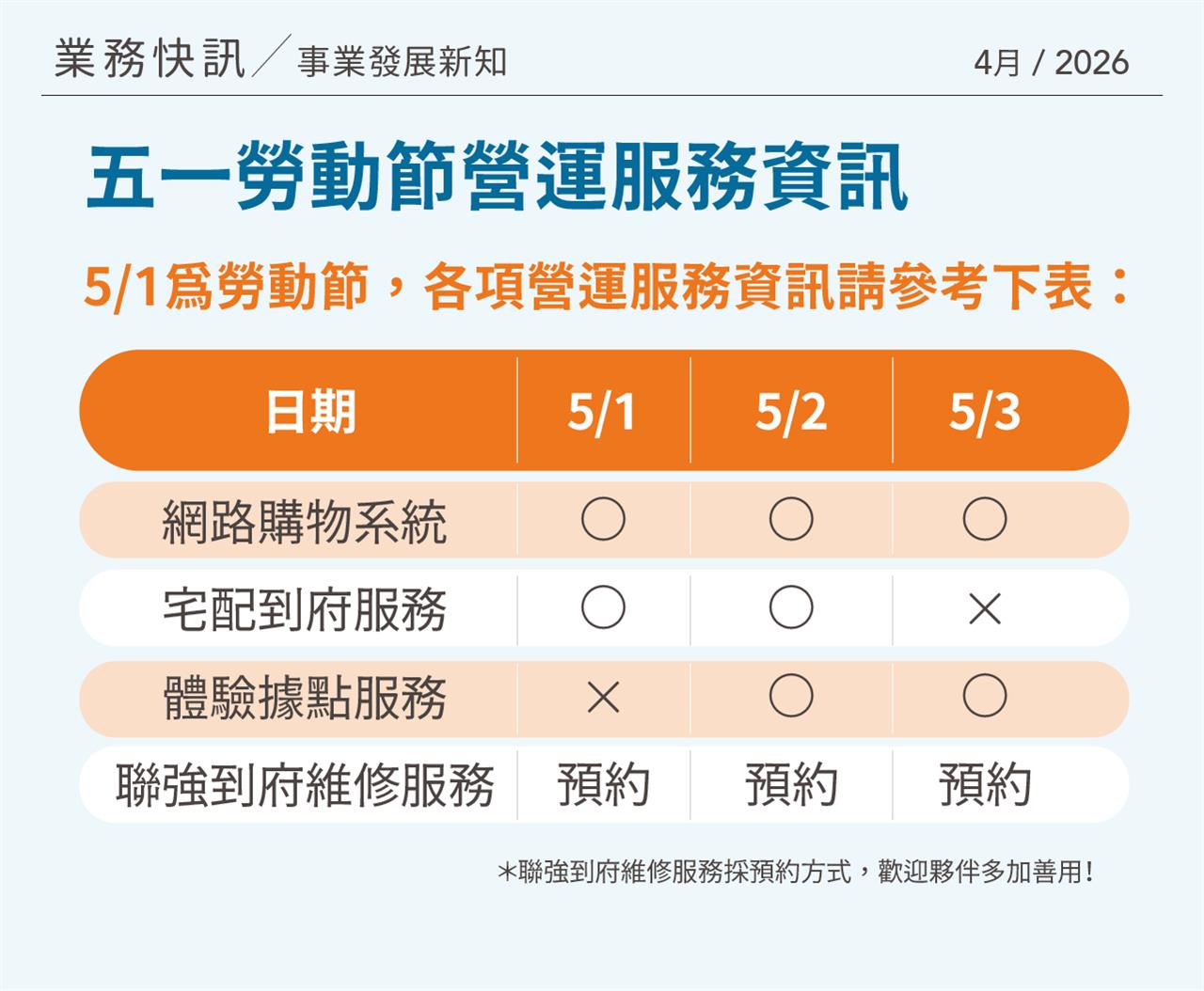The height and width of the screenshot is (991, 1204).
Task: Click the circle for 體驗據點服務 on 5/3
Action: tap(985, 696)
